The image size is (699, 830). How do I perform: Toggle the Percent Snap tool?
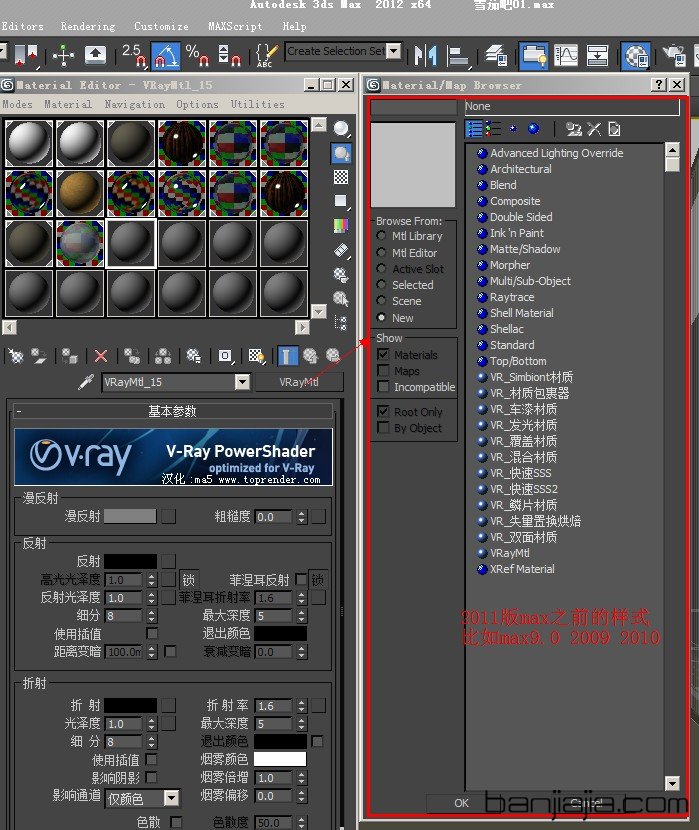click(x=197, y=55)
